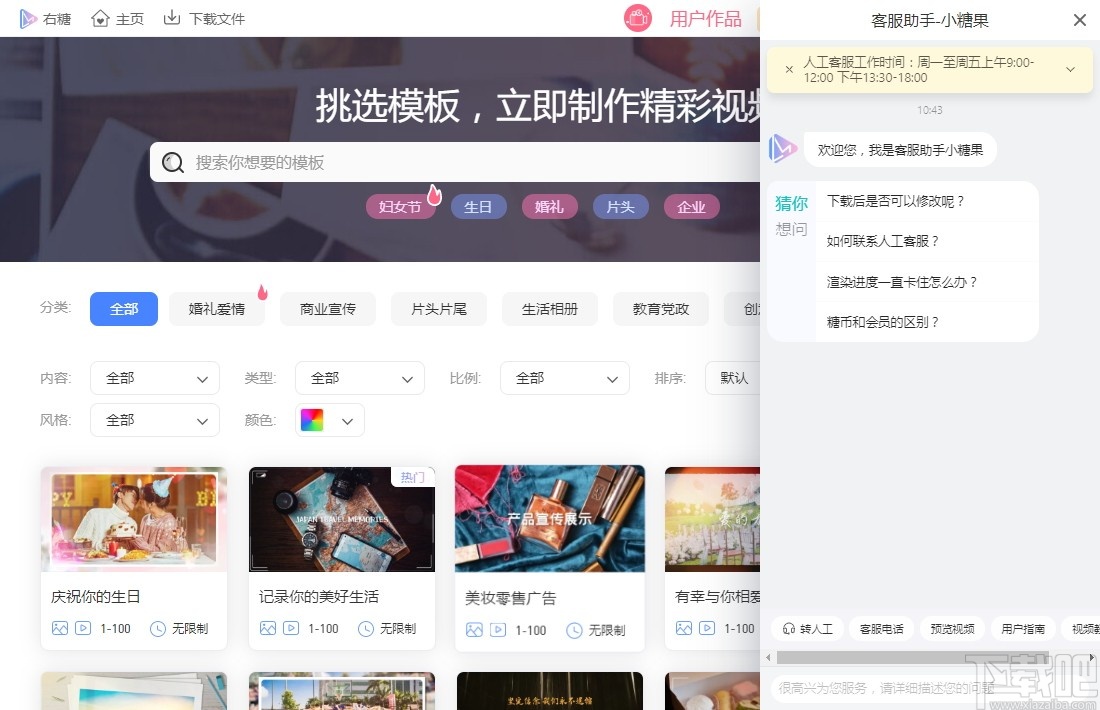
Task: Toggle the 妇女节 tag filter
Action: (x=400, y=207)
